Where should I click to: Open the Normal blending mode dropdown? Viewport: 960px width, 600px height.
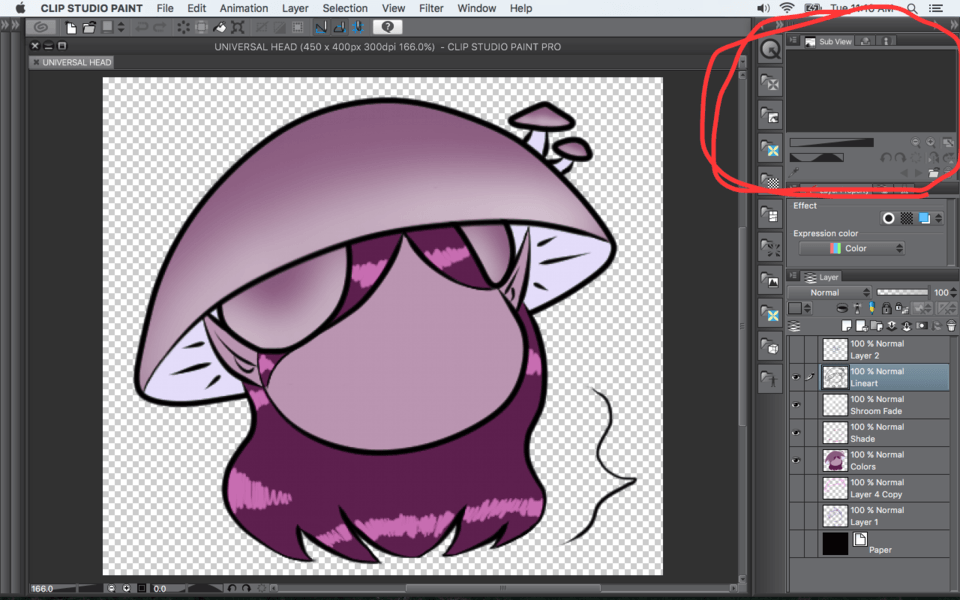828,292
